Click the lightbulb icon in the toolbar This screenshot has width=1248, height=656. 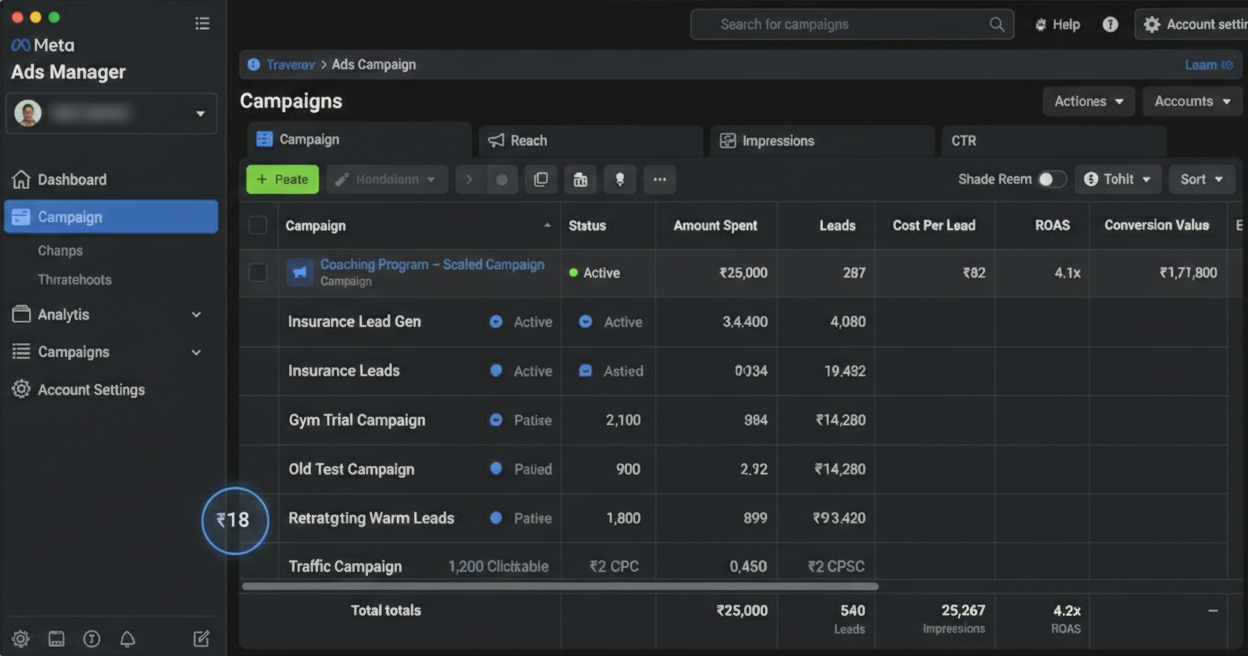(620, 180)
